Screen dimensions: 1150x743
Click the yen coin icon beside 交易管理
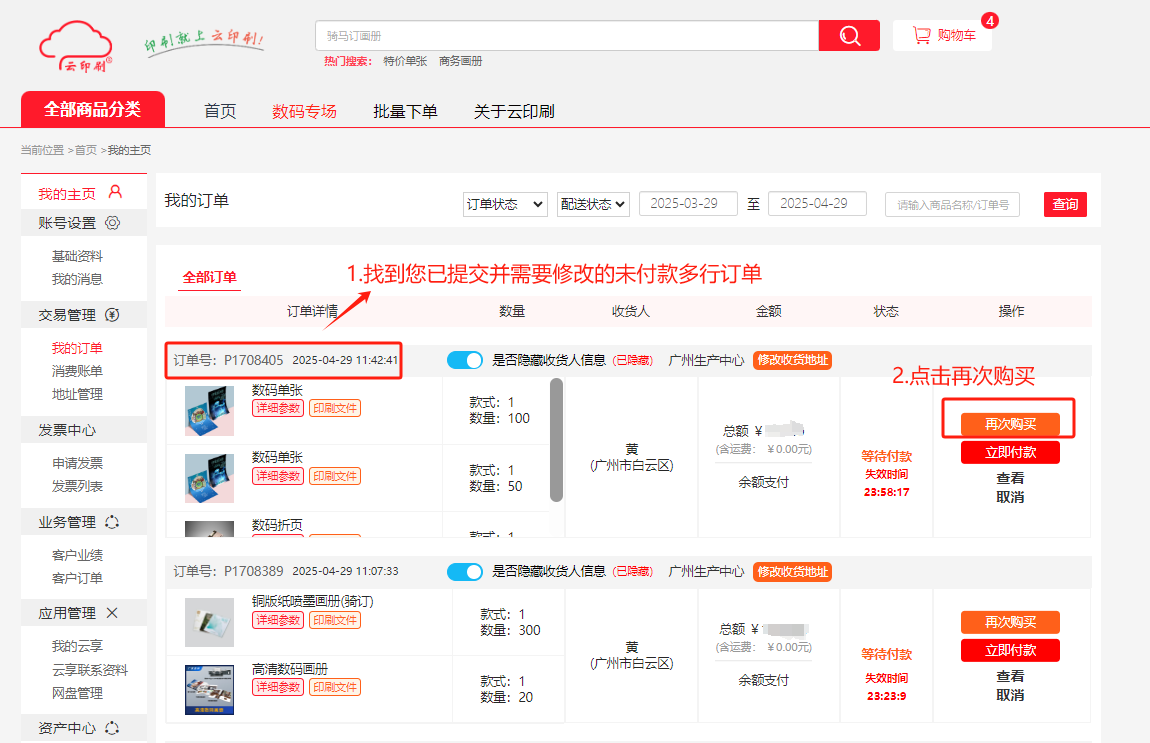click(112, 315)
